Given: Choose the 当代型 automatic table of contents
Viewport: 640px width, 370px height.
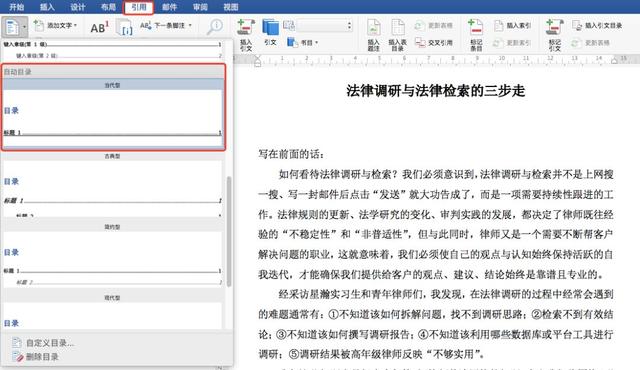Looking at the screenshot, I should (113, 112).
